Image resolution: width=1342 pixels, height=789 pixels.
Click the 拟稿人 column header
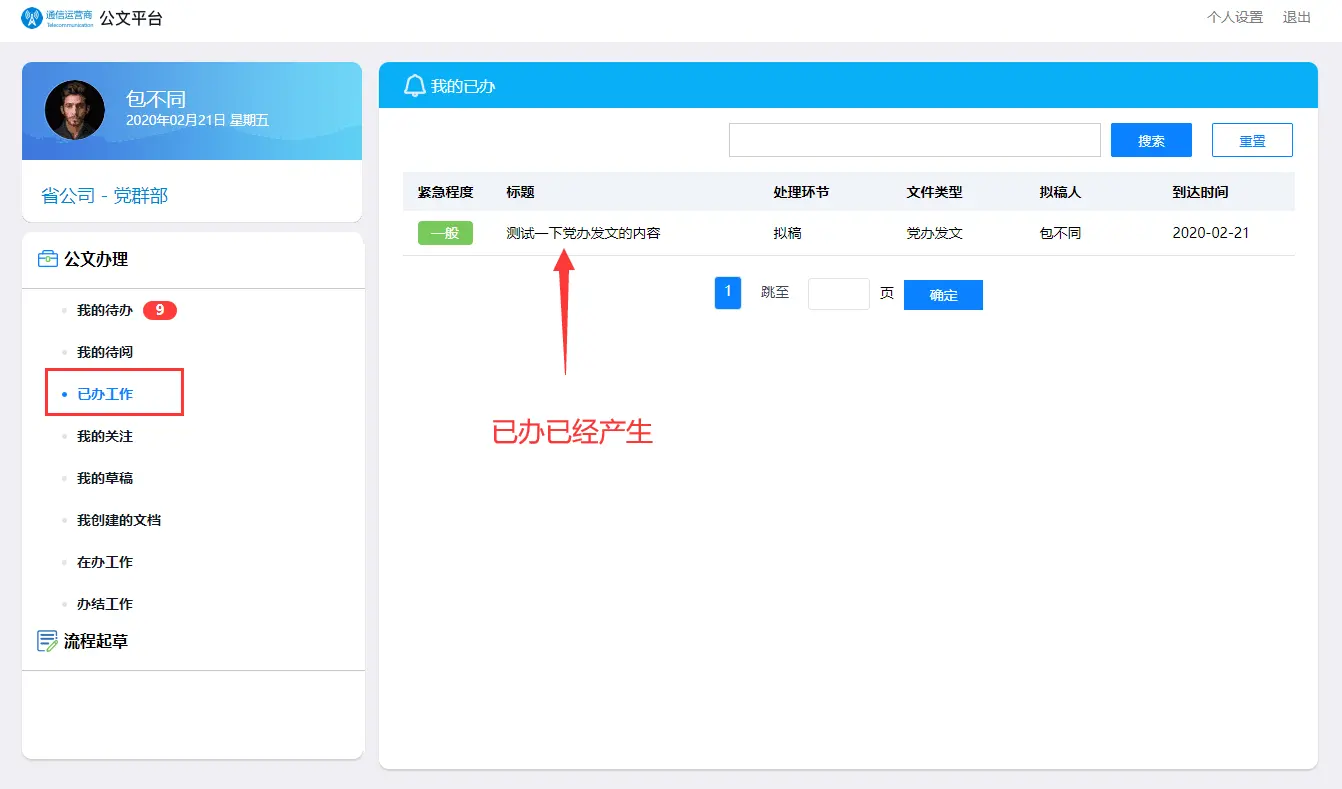tap(1060, 192)
